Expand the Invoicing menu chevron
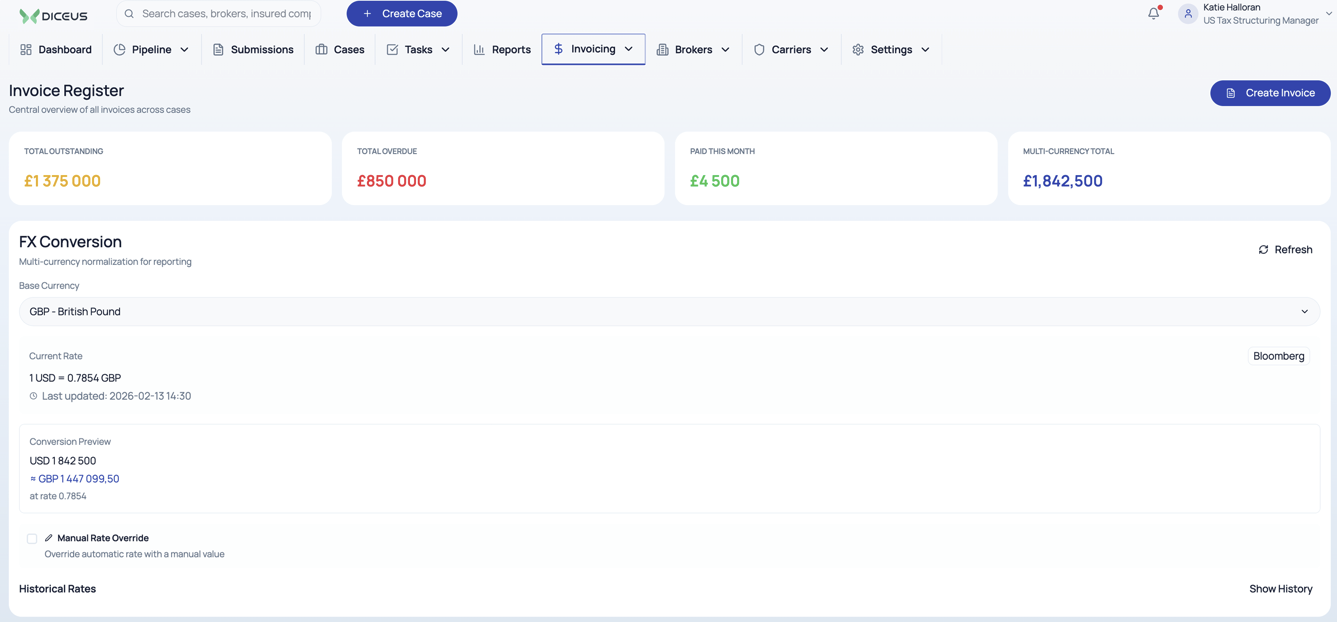 click(x=628, y=48)
